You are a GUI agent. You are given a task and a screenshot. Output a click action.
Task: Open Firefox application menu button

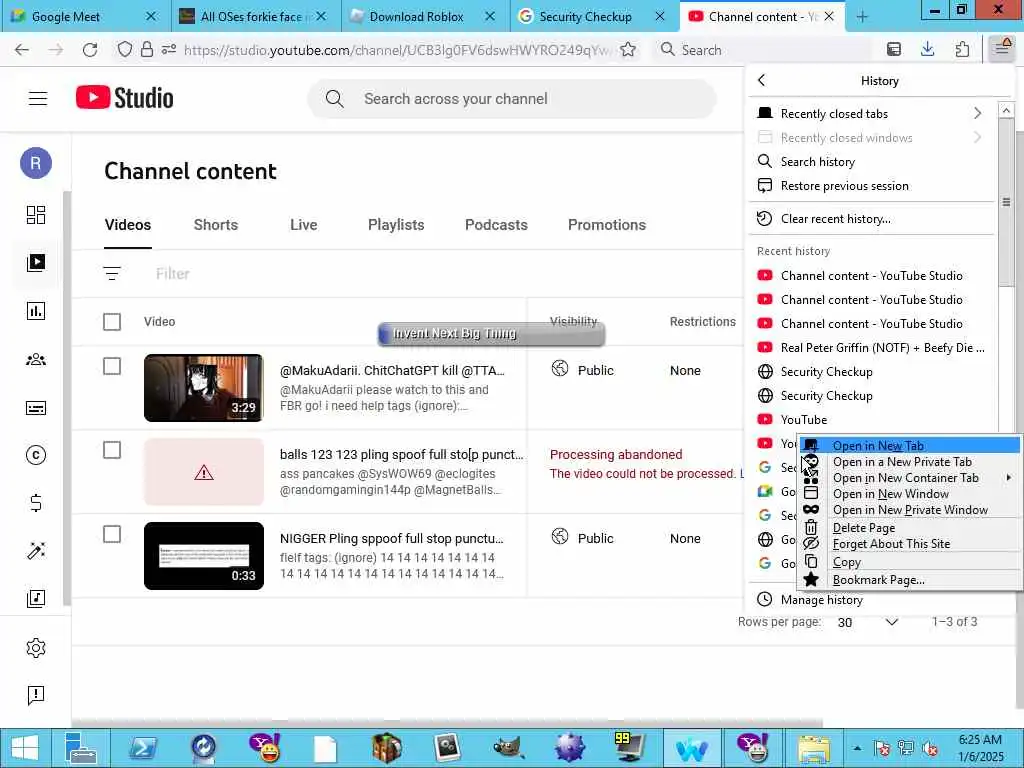click(x=1001, y=48)
